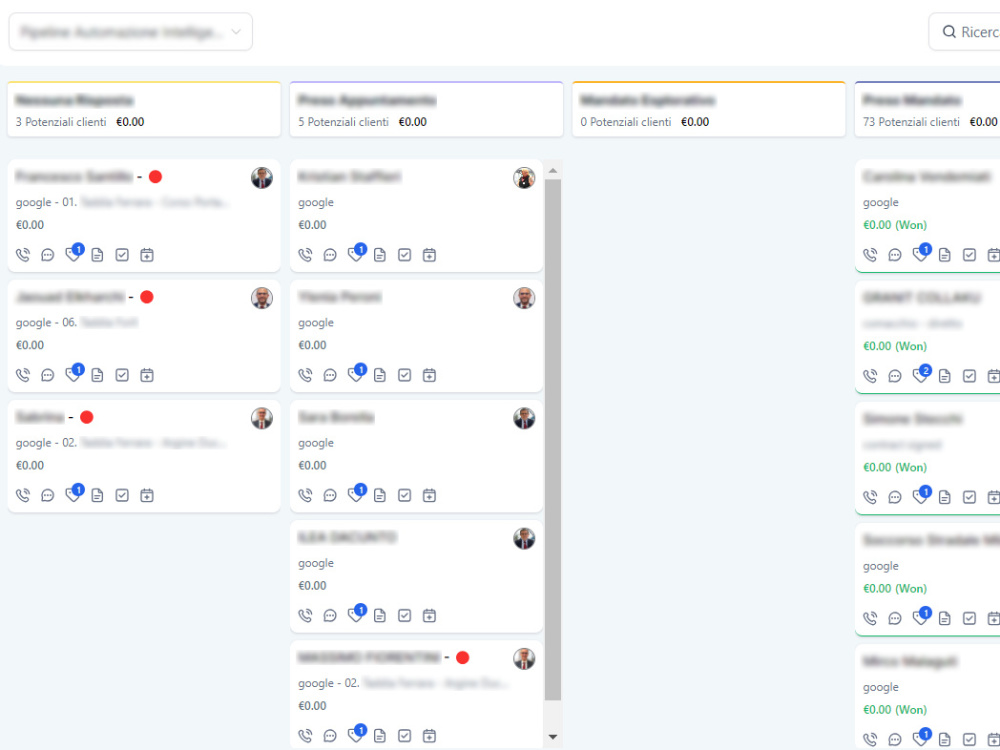View tags on the google - 06. card
Viewport: 1000px width, 750px height.
pos(73,374)
